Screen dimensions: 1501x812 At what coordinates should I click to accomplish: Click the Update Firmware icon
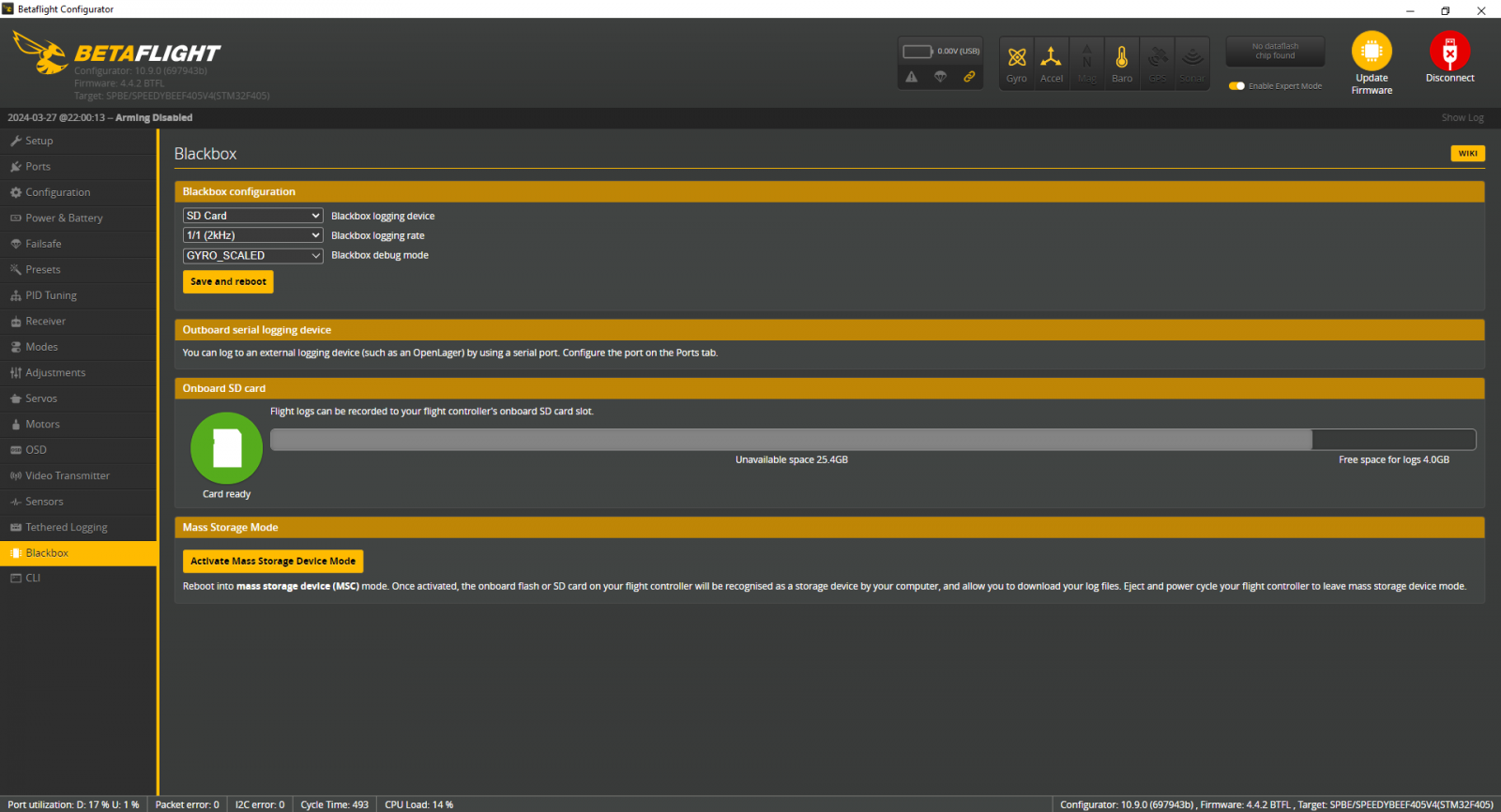[1372, 51]
